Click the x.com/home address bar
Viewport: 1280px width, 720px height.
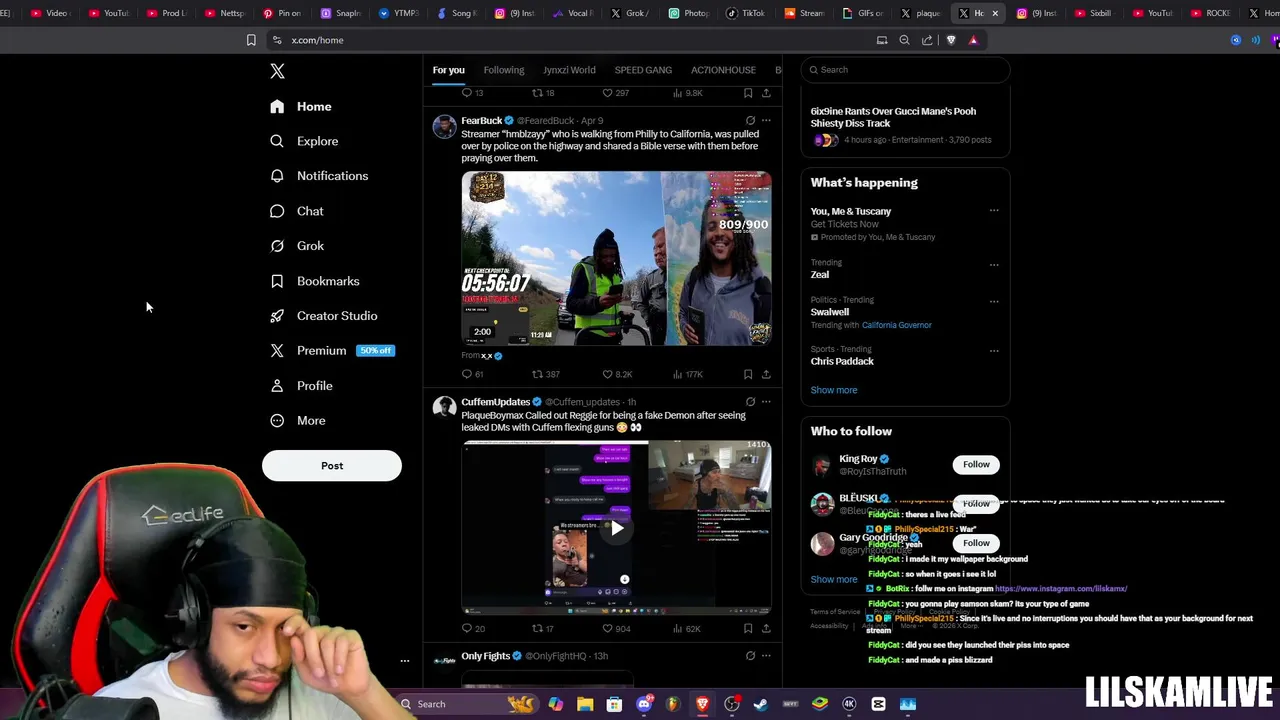570,40
